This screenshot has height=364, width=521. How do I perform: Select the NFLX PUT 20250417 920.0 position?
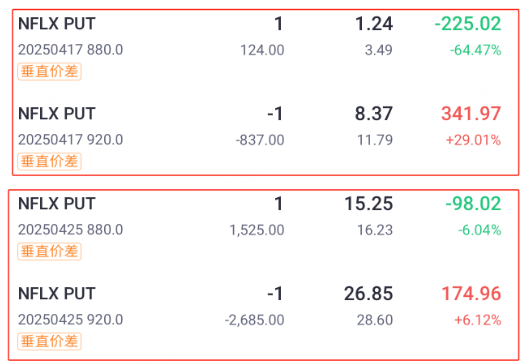260,137
